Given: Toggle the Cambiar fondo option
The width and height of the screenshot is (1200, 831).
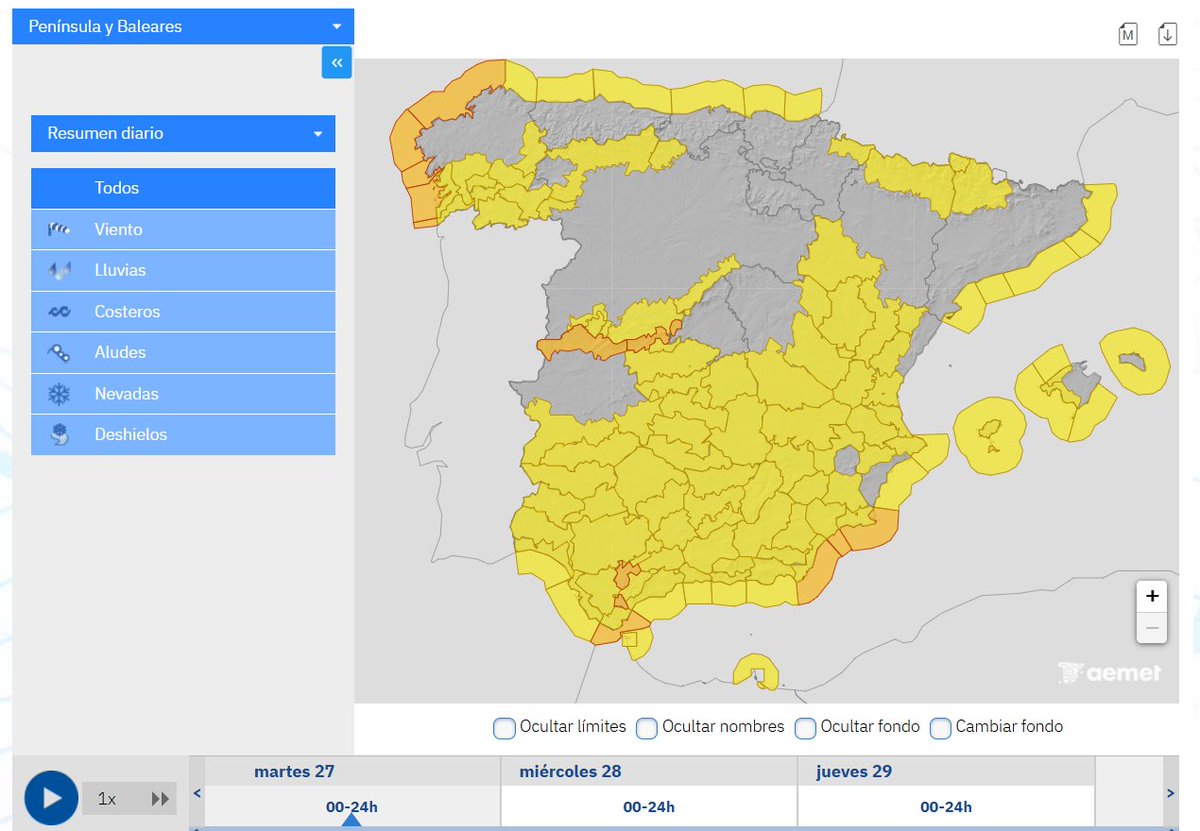Looking at the screenshot, I should tap(940, 729).
